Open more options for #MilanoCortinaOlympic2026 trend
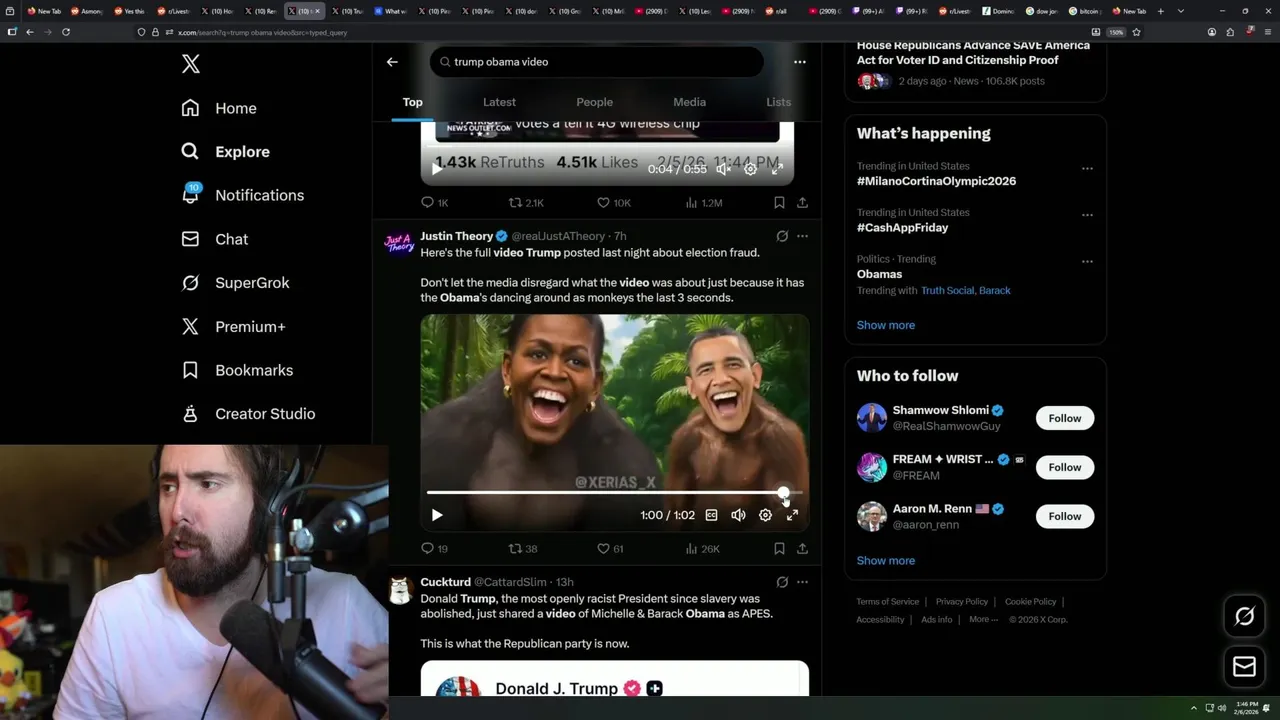1280x720 pixels. pyautogui.click(x=1087, y=169)
